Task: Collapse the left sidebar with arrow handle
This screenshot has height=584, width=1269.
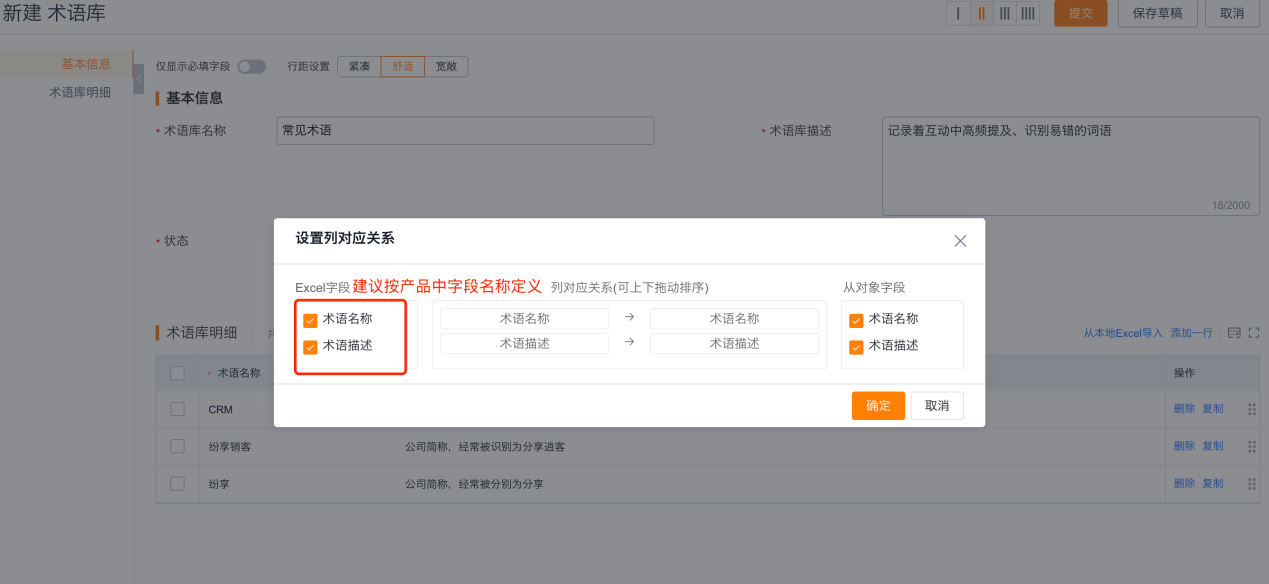Action: (138, 78)
